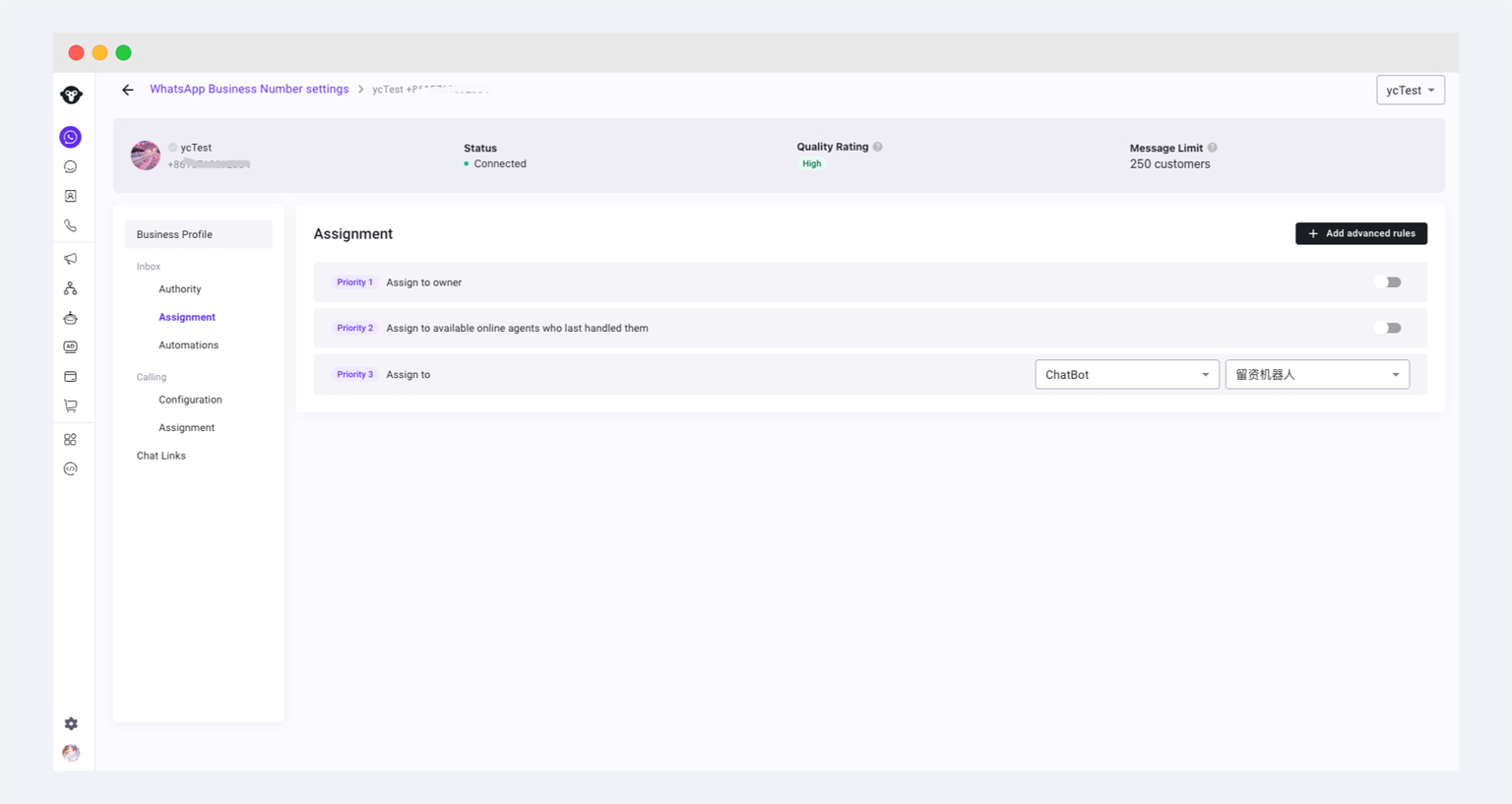Select Automations in the settings menu
Image resolution: width=1512 pixels, height=804 pixels.
coord(189,345)
